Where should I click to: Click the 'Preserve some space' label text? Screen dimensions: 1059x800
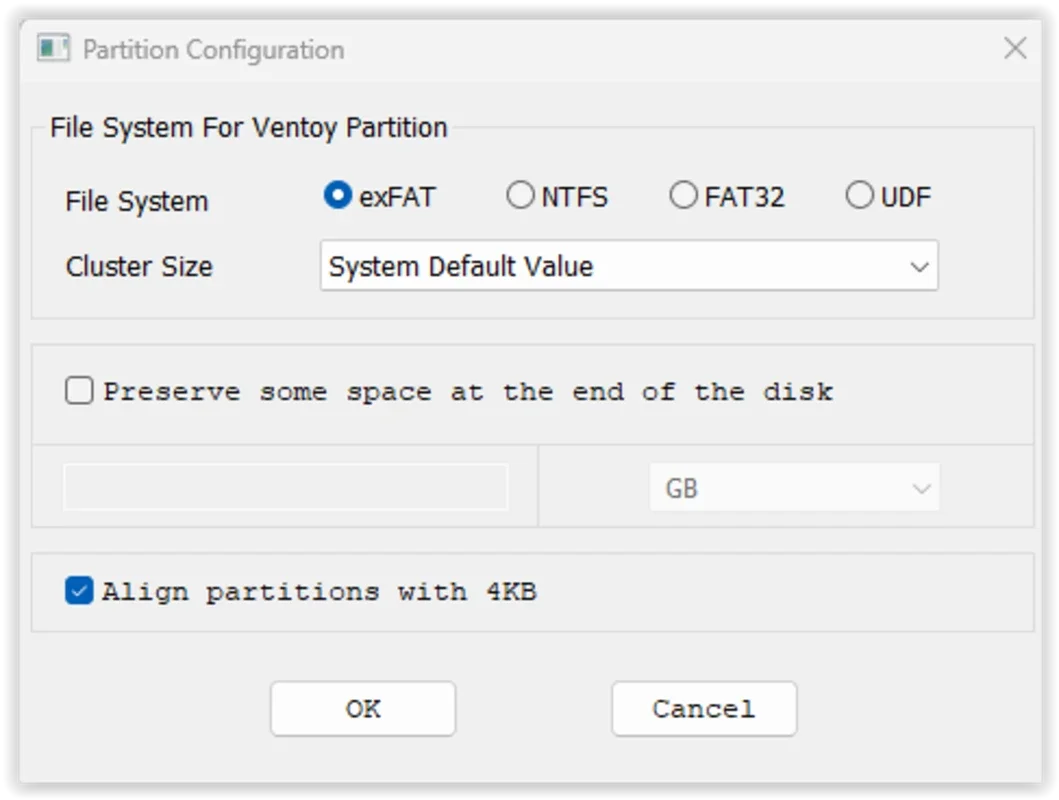pyautogui.click(x=468, y=391)
